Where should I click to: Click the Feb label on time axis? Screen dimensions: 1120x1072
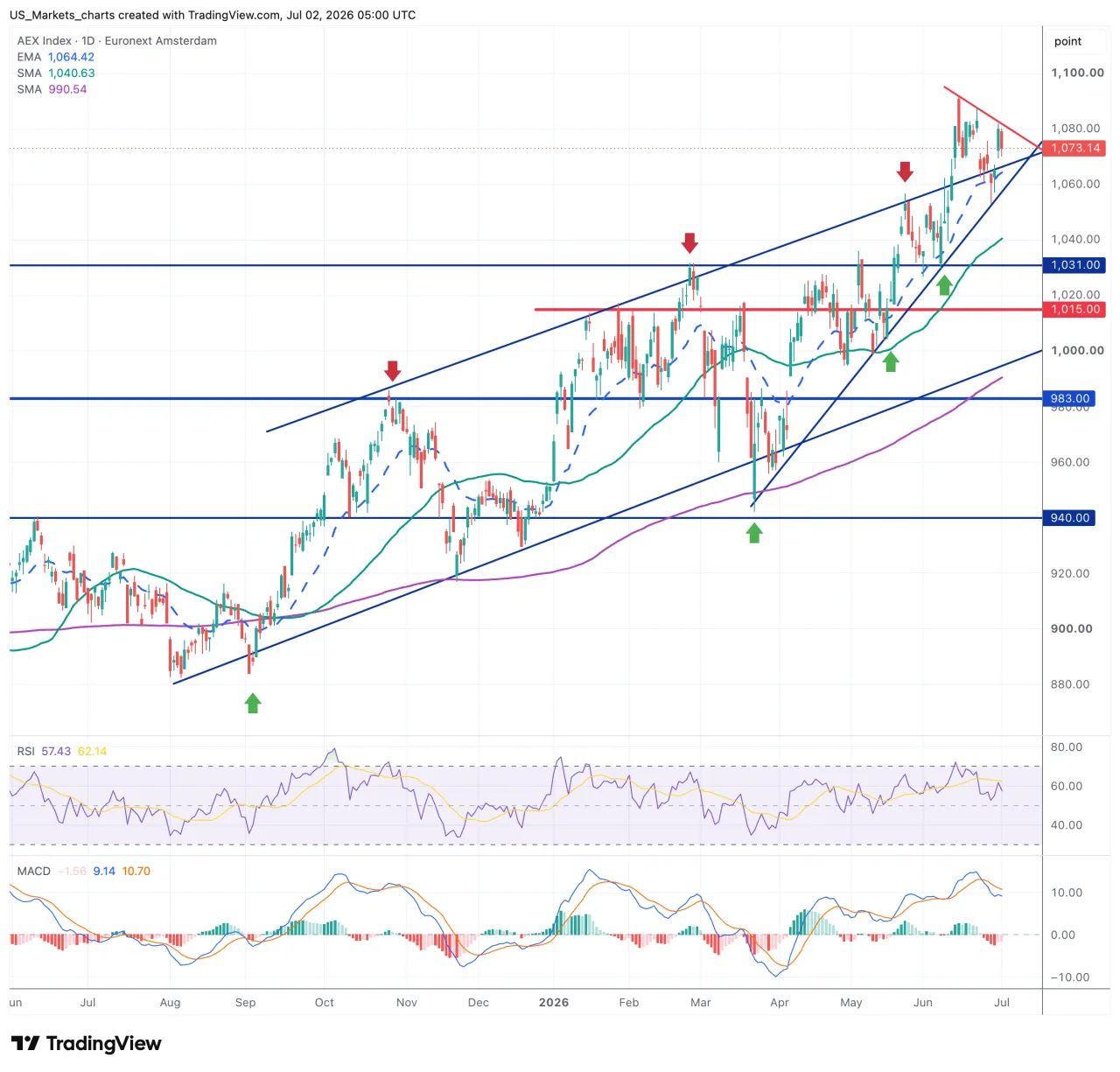pyautogui.click(x=629, y=1003)
